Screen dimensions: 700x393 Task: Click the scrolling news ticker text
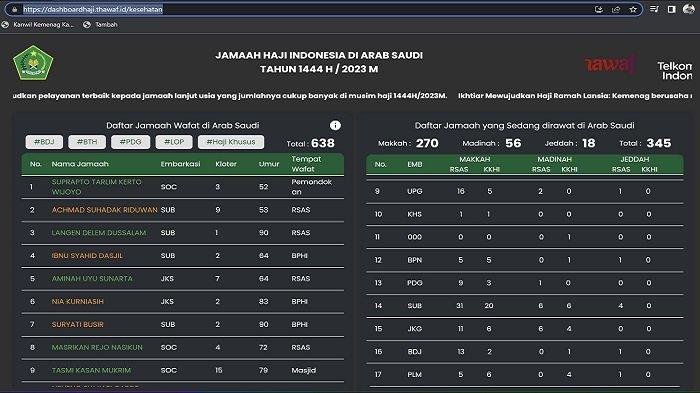[352, 96]
